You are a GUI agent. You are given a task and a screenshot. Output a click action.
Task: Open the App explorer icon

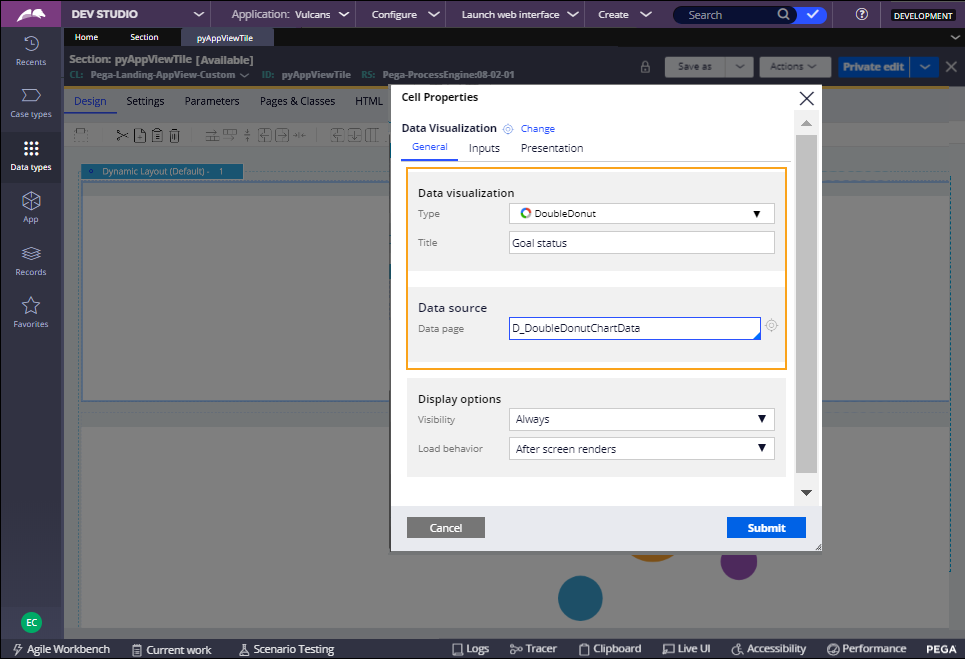tap(31, 207)
